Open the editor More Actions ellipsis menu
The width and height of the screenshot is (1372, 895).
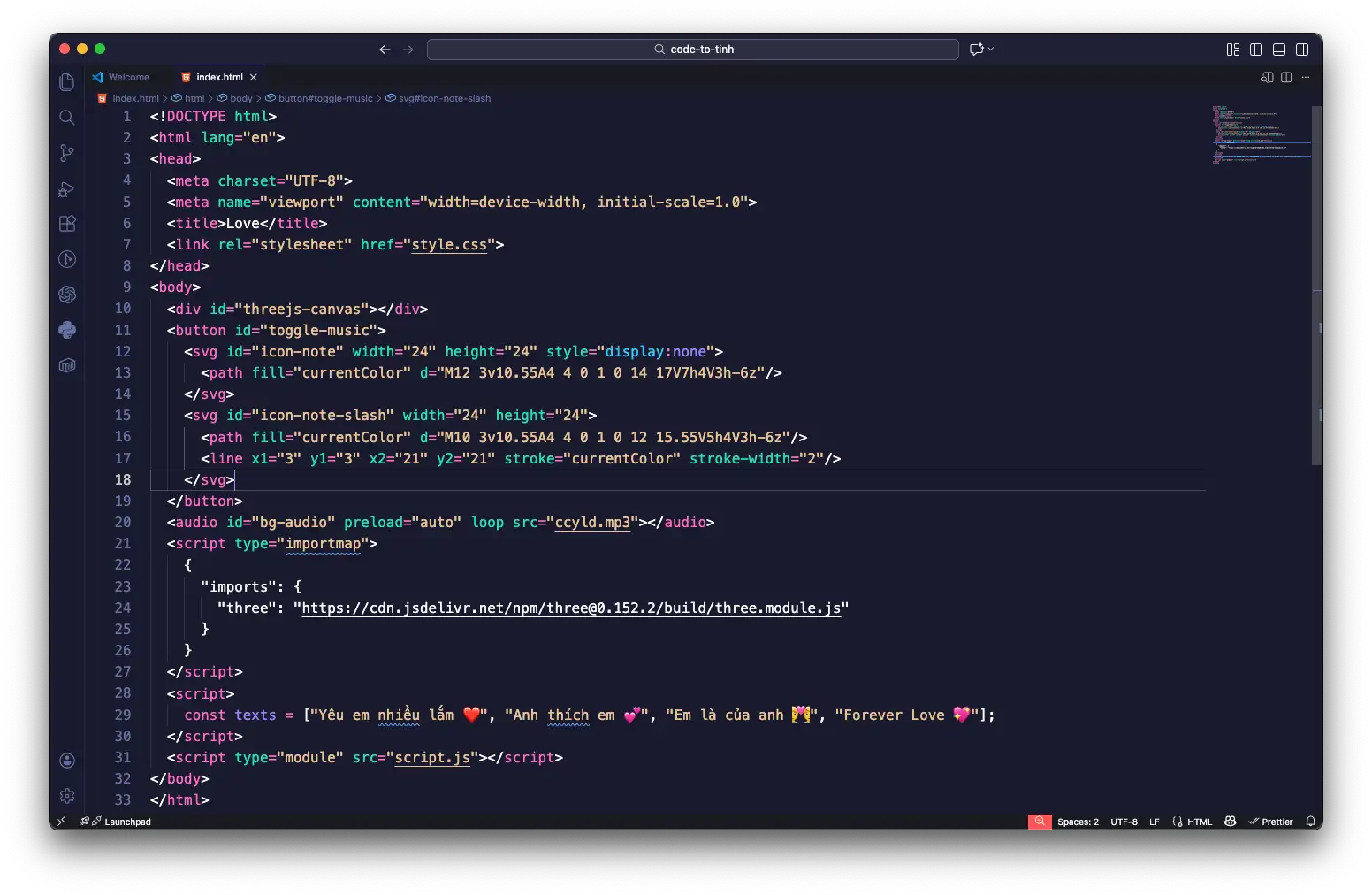1306,78
